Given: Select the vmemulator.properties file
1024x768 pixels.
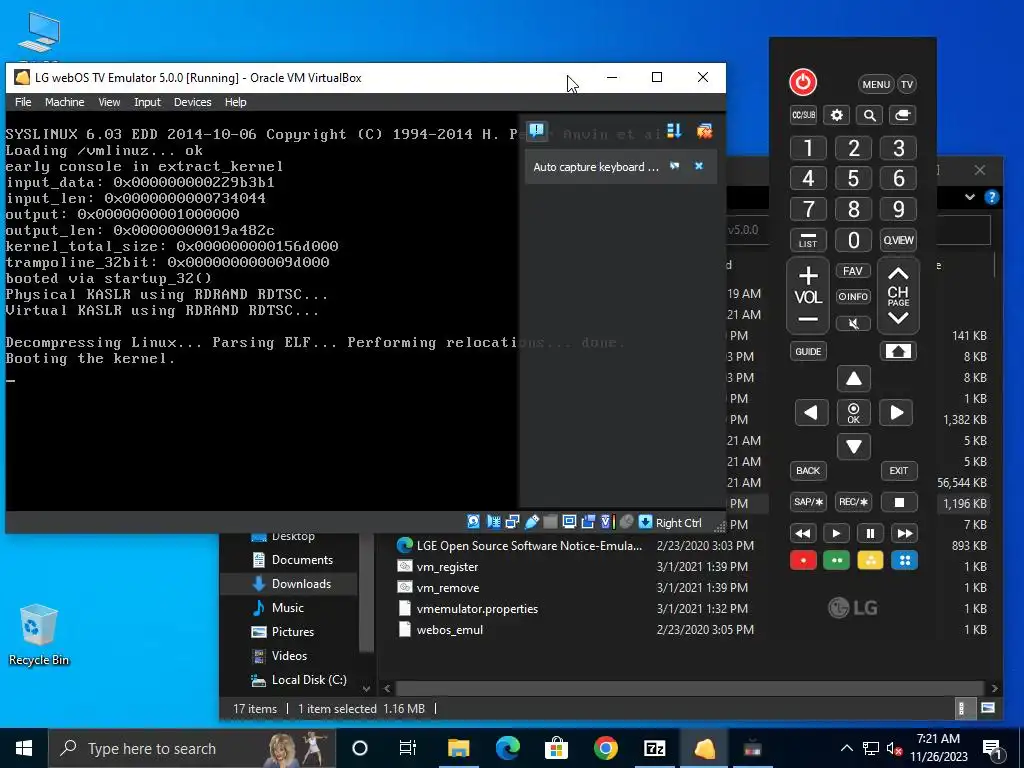Looking at the screenshot, I should coord(477,609).
